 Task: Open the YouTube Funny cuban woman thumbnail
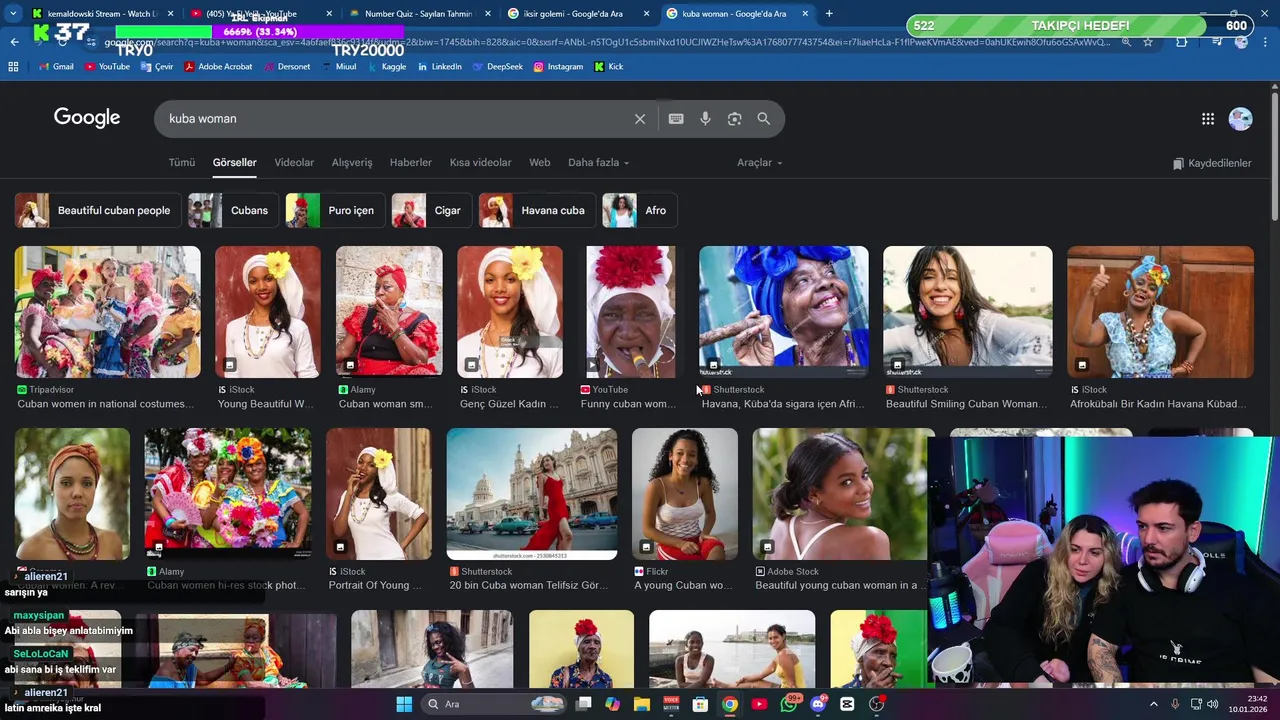coord(631,312)
